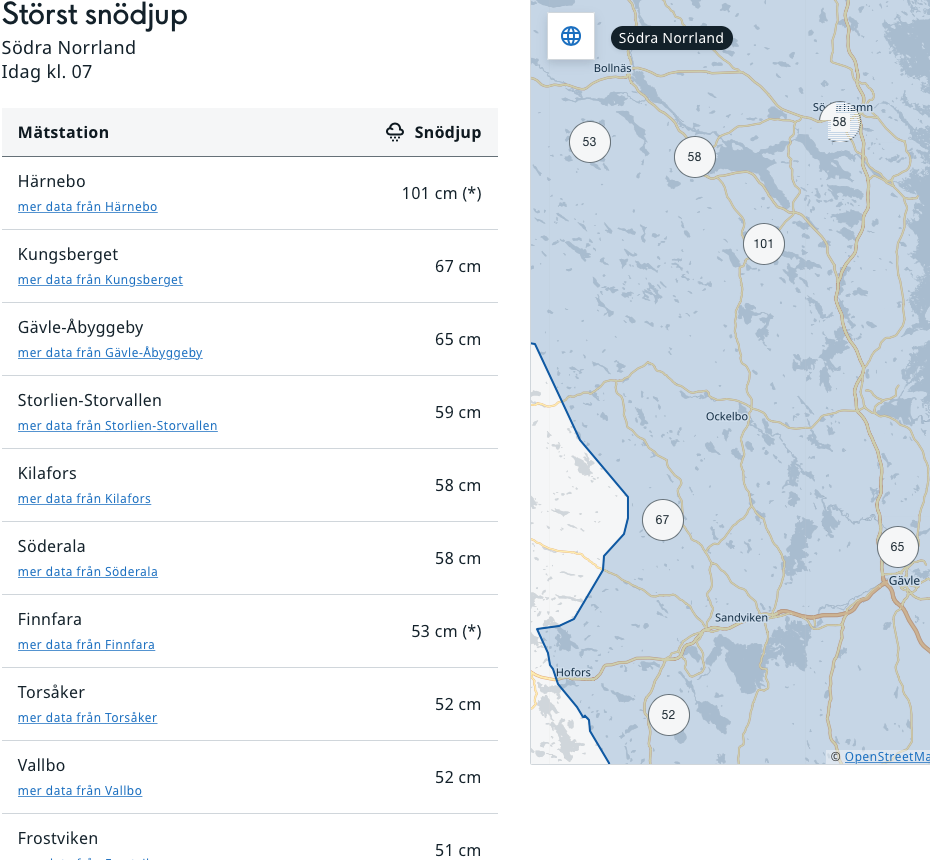Open more data from Härnebo
Screen dimensions: 930x860
[88, 207]
